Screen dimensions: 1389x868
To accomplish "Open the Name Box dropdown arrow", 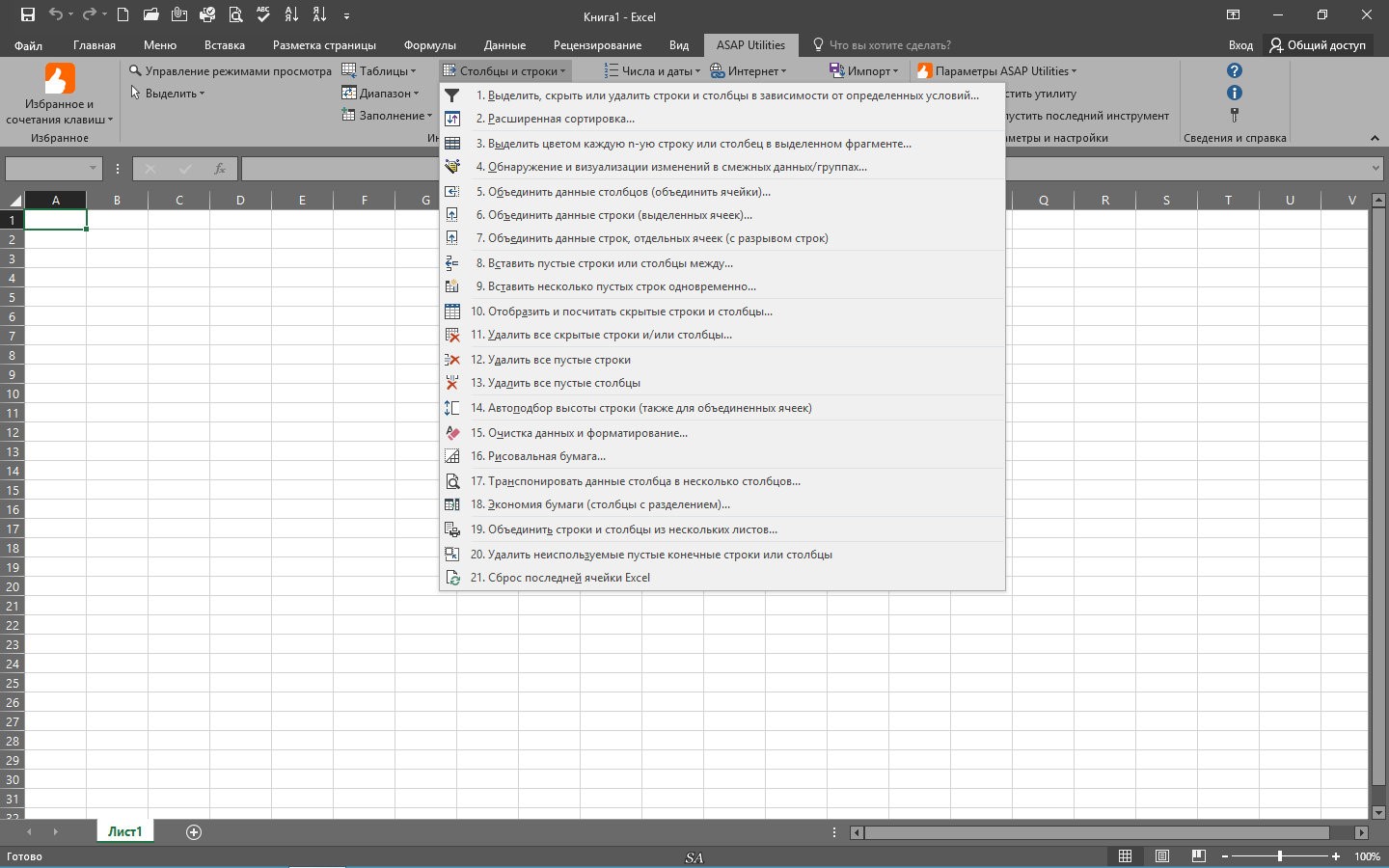I will click(x=94, y=168).
